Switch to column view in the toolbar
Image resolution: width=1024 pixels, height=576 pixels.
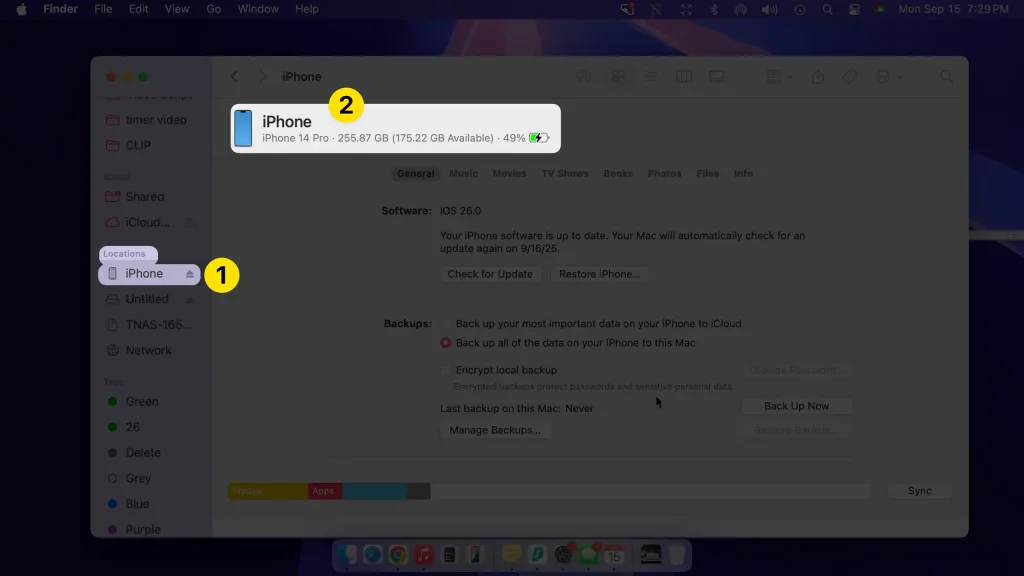pos(684,76)
